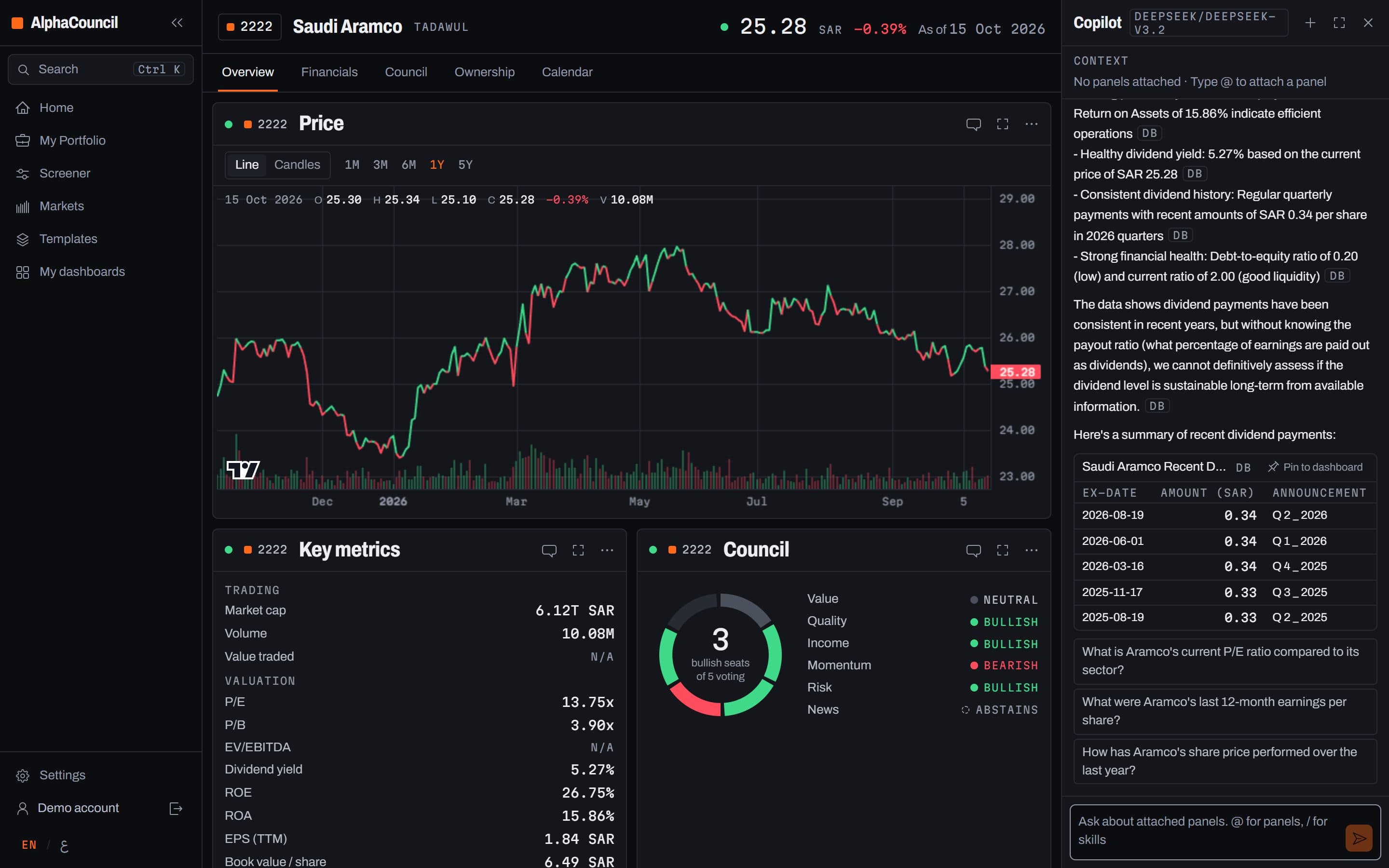Switch chart to Line mode

pyautogui.click(x=247, y=165)
